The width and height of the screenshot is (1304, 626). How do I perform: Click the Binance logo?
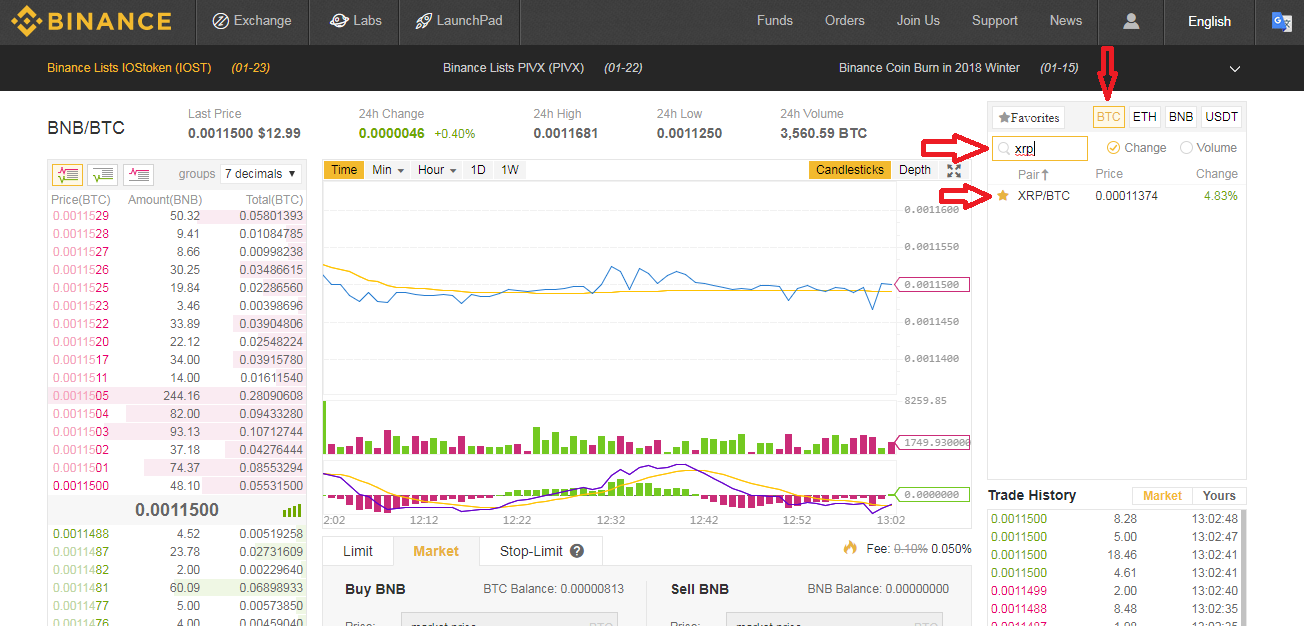tap(91, 20)
